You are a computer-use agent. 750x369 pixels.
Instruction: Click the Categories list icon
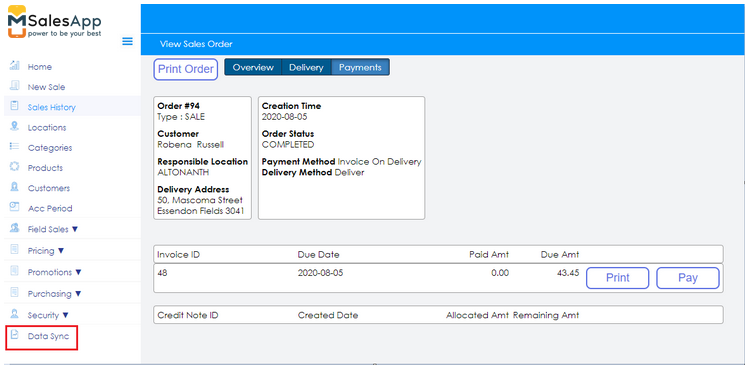[x=15, y=146]
